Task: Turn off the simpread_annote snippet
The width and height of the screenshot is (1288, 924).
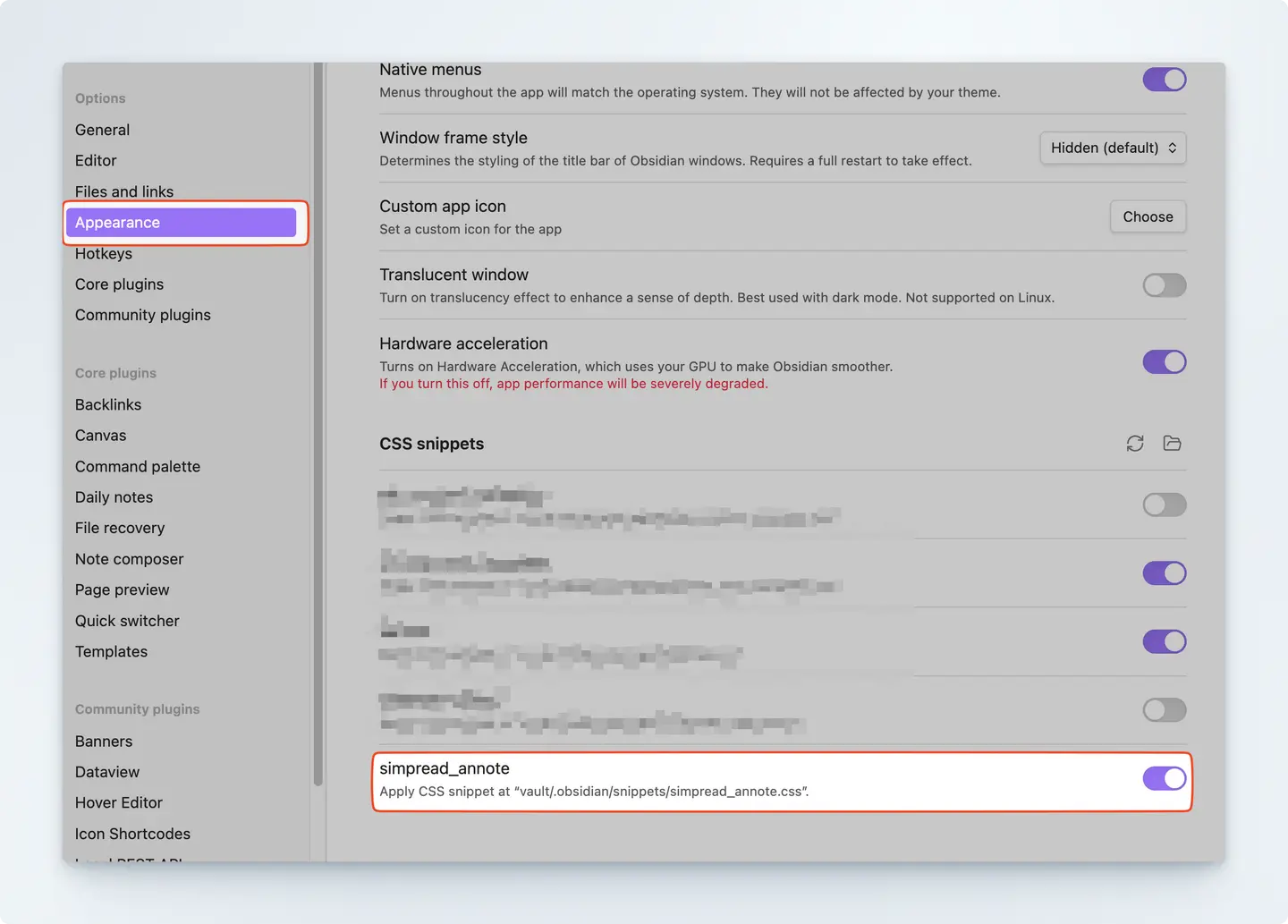Action: (1164, 778)
